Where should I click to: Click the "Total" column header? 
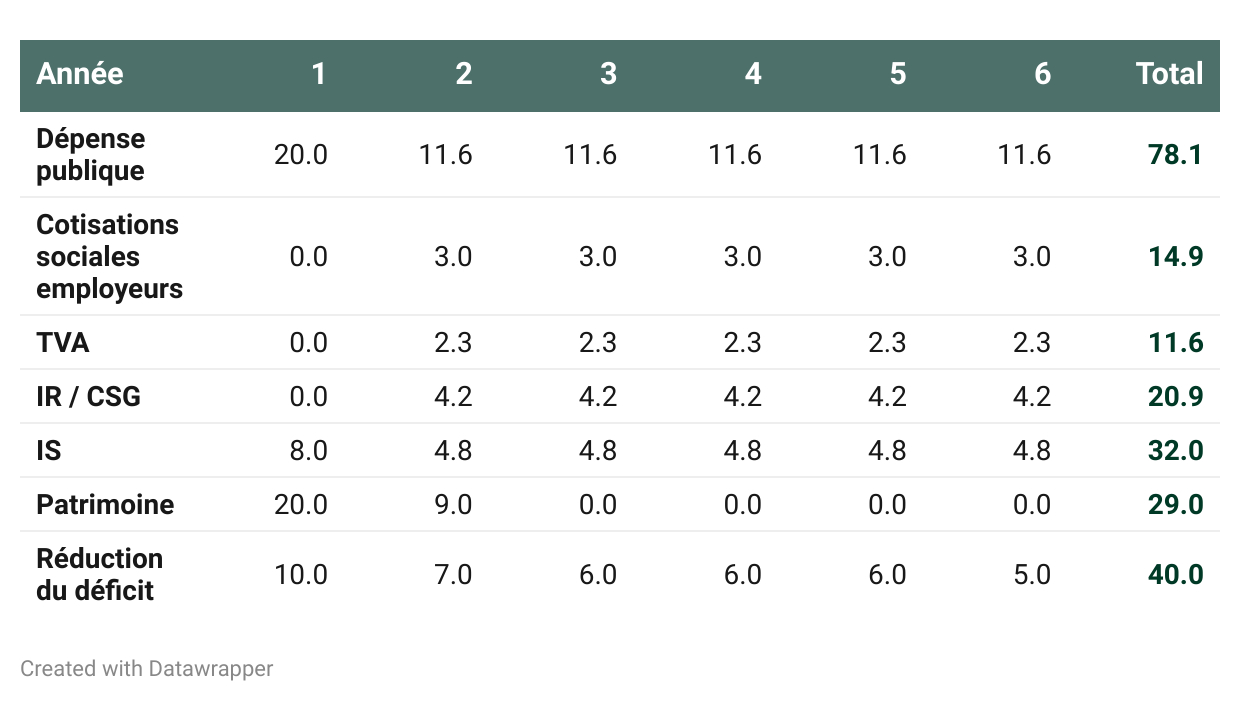coord(1169,74)
